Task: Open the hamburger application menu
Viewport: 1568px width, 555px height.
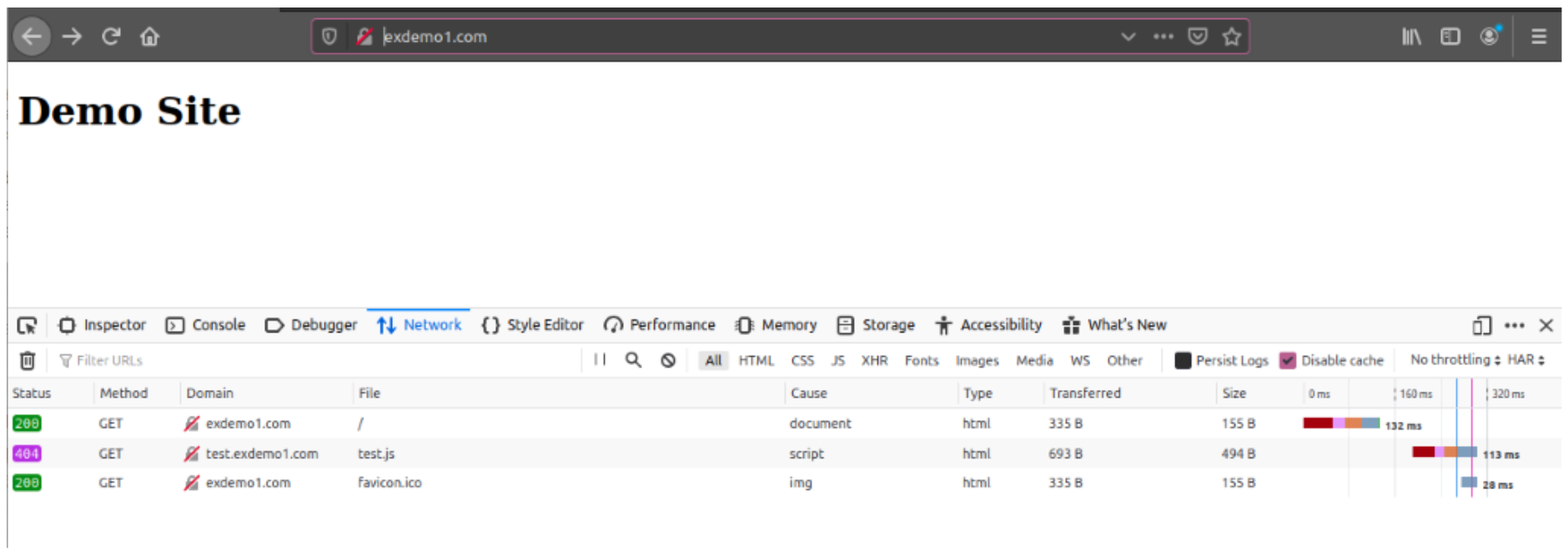Action: click(1539, 37)
